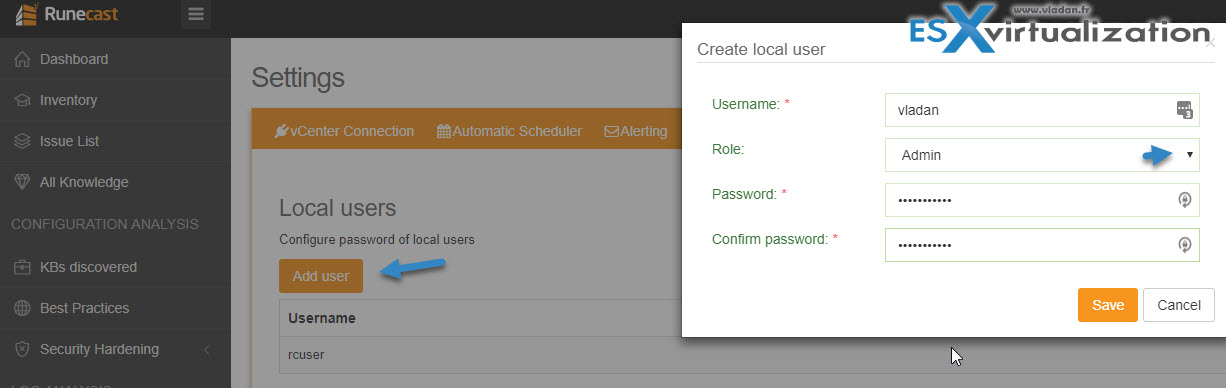Click the CONFIGURATION ANALYSIS section label
Viewport: 1226px width, 388px height.
point(105,224)
